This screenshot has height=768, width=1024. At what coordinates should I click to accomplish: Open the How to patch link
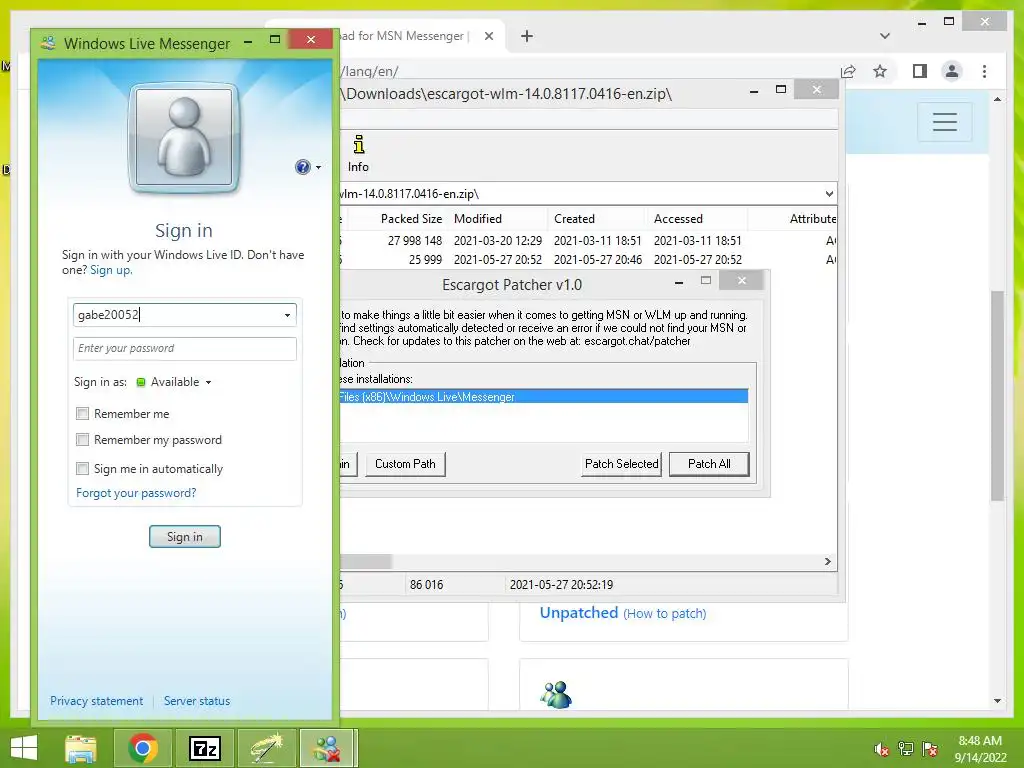[x=665, y=613]
